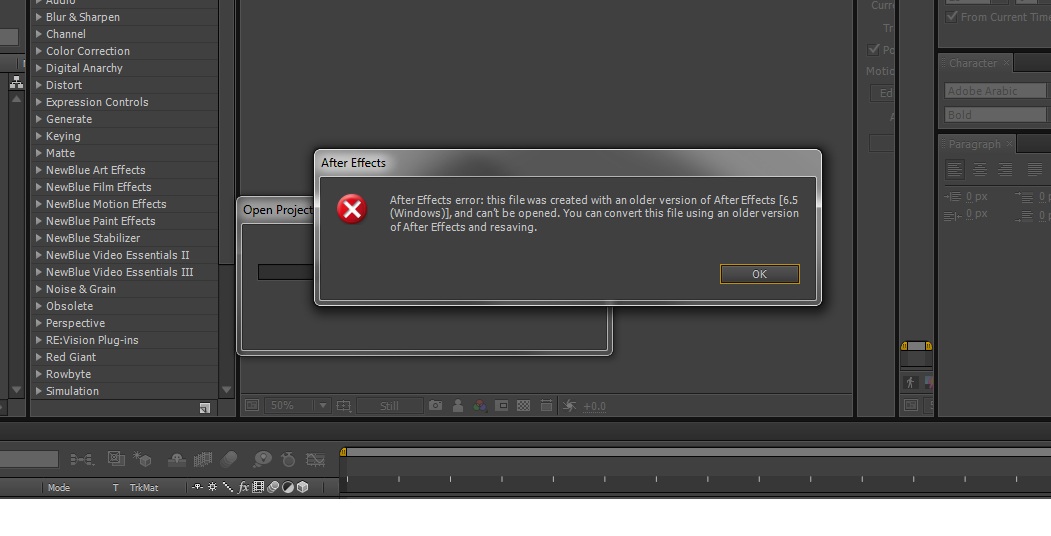Viewport: 1051px width, 536px height.
Task: Click Motion Blur column header icon
Action: (273, 487)
